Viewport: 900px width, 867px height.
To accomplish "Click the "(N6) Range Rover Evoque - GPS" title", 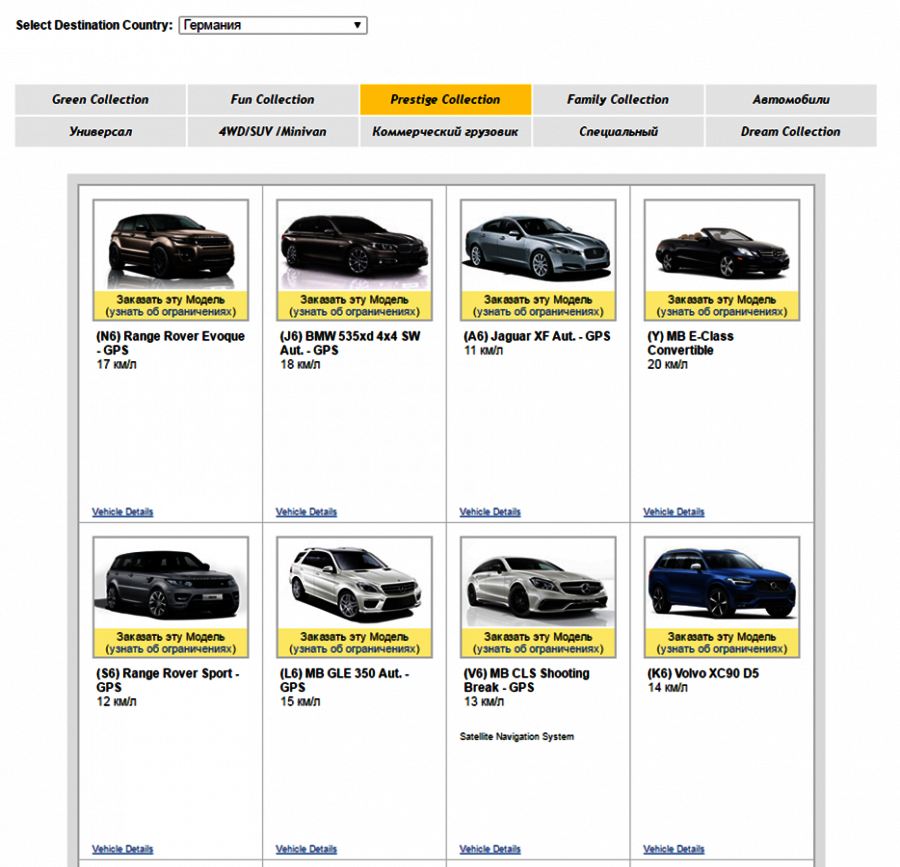I will tap(170, 343).
